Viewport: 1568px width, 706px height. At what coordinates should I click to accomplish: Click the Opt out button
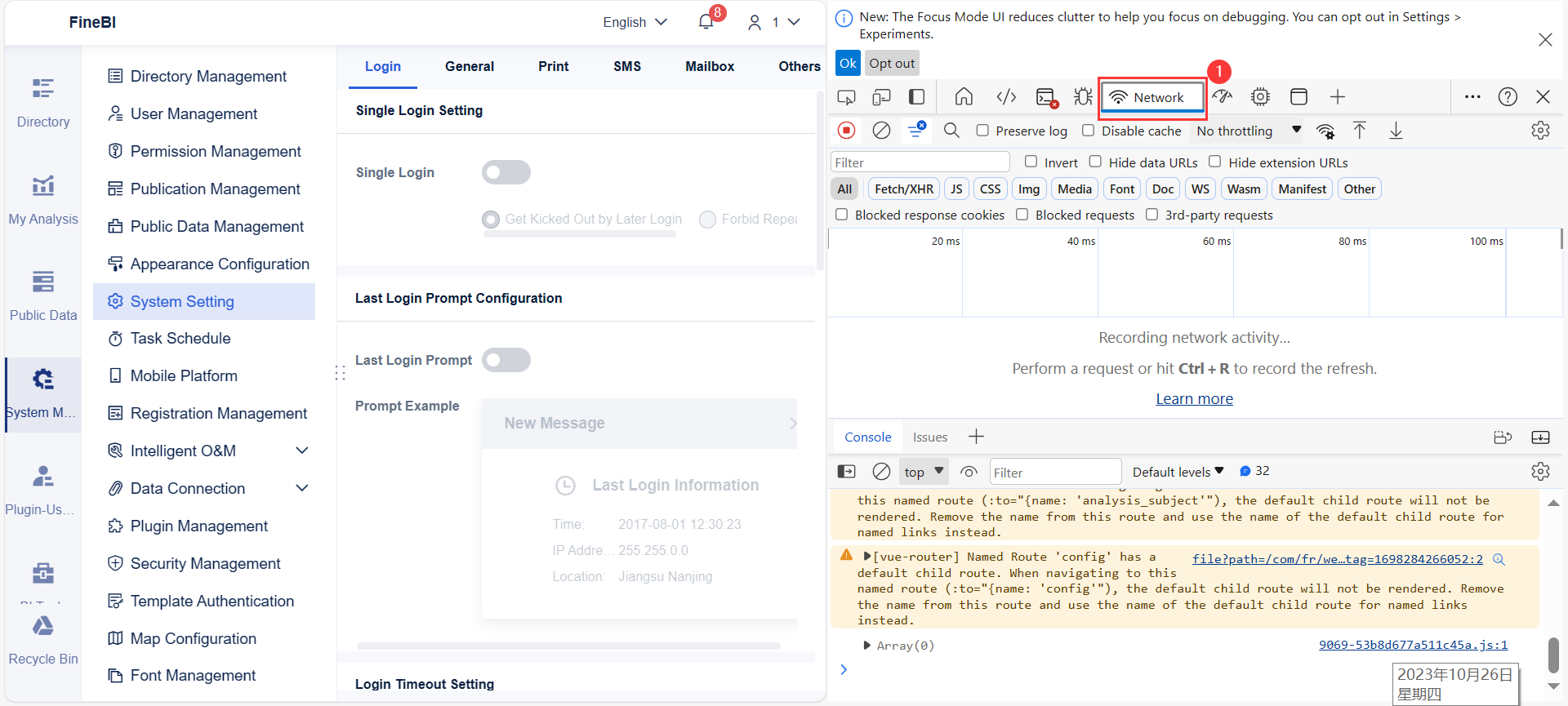click(x=892, y=63)
